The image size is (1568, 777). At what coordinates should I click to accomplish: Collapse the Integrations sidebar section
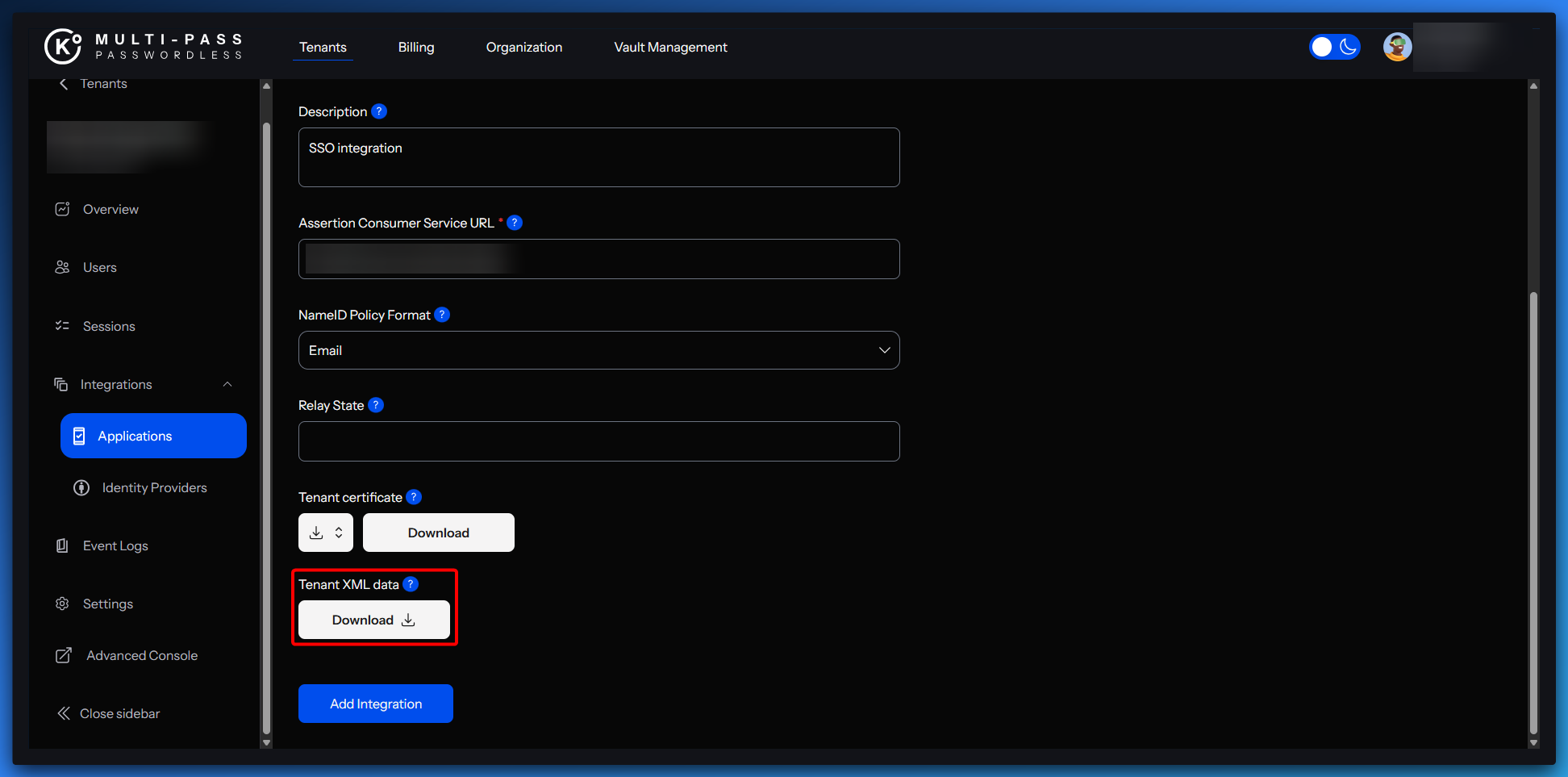227,385
